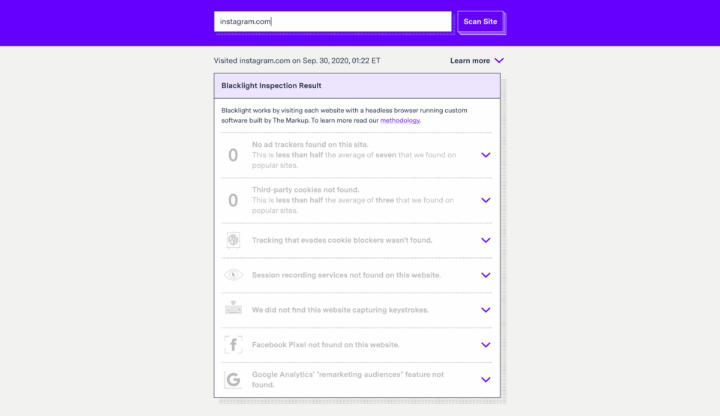This screenshot has width=720, height=416.
Task: Expand Google Analytics remarketing chevron
Action: [485, 379]
